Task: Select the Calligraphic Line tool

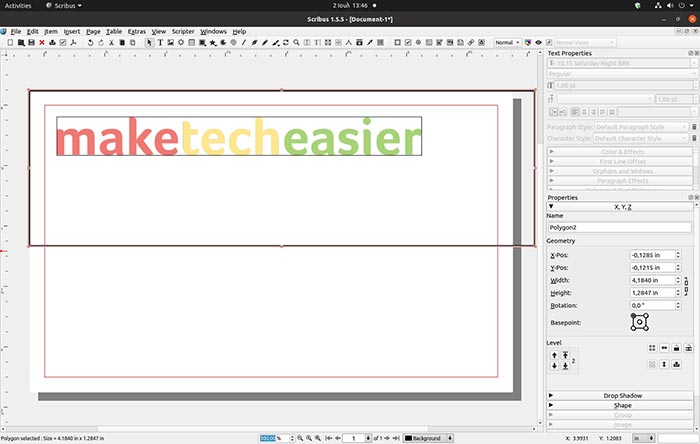Action: coord(275,42)
